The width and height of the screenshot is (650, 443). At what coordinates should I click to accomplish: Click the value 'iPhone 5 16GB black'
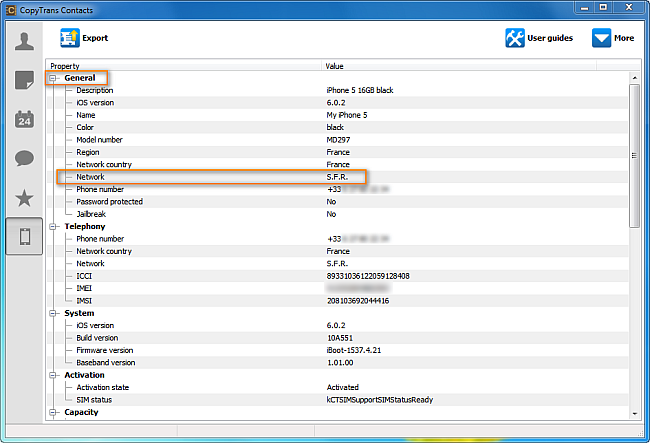click(359, 90)
